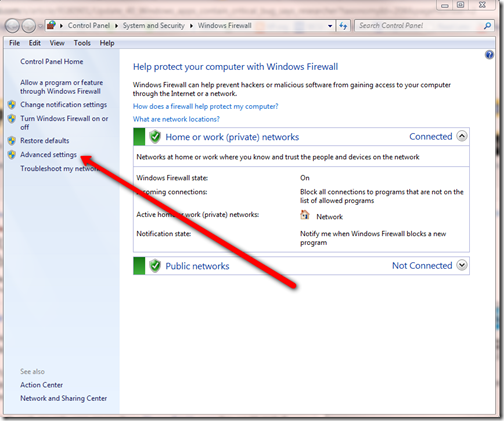
Task: Minimize the Windows Firewall window
Action: click(444, 5)
